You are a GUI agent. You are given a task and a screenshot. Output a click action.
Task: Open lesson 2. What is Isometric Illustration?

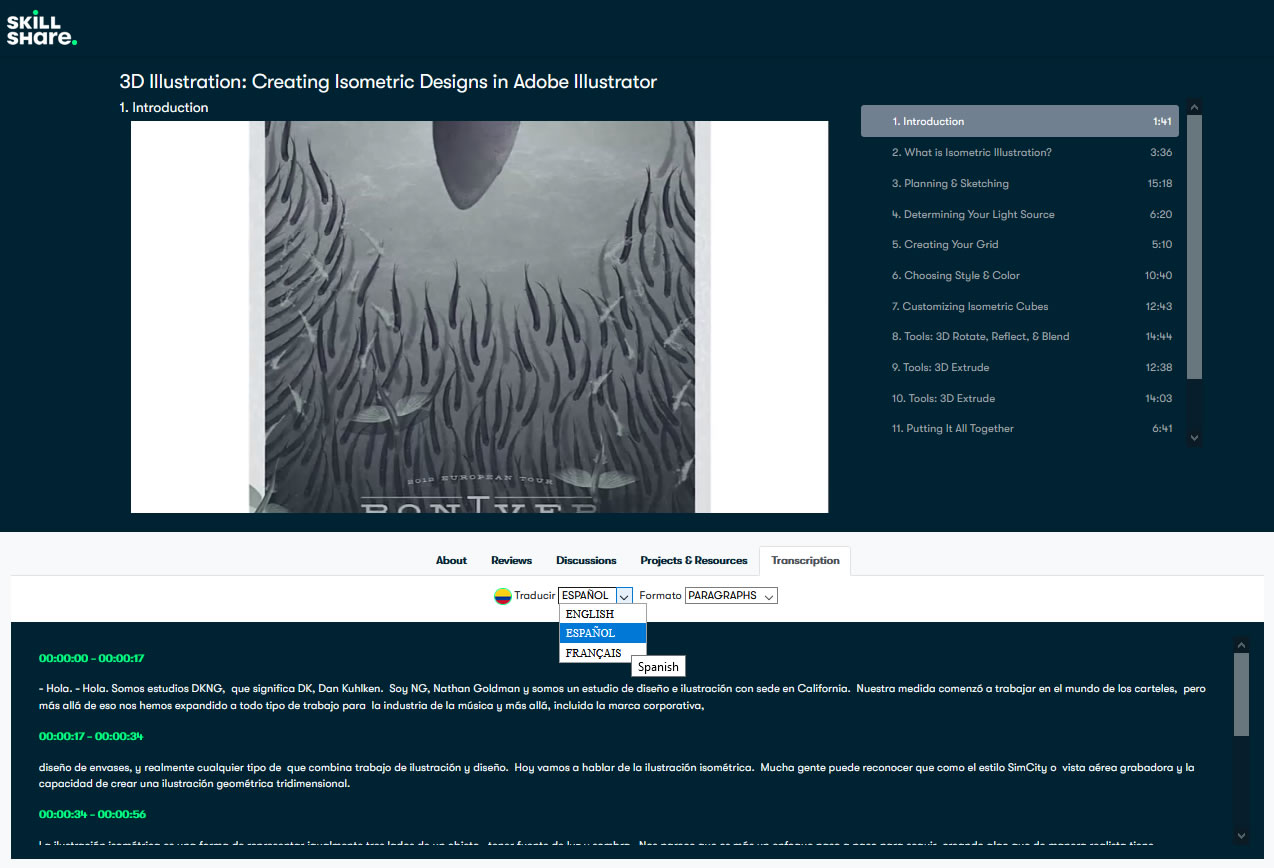(1020, 152)
